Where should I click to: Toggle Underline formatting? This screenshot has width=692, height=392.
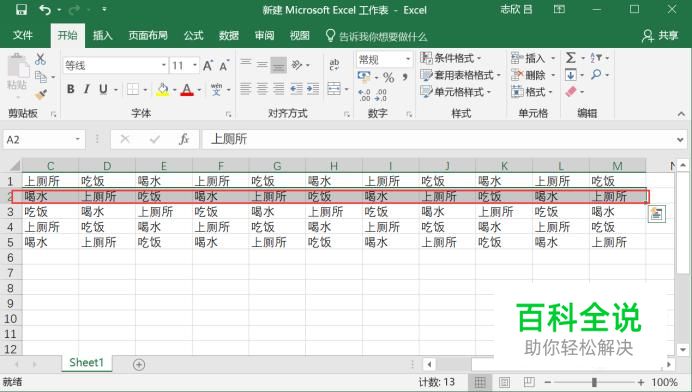point(103,89)
